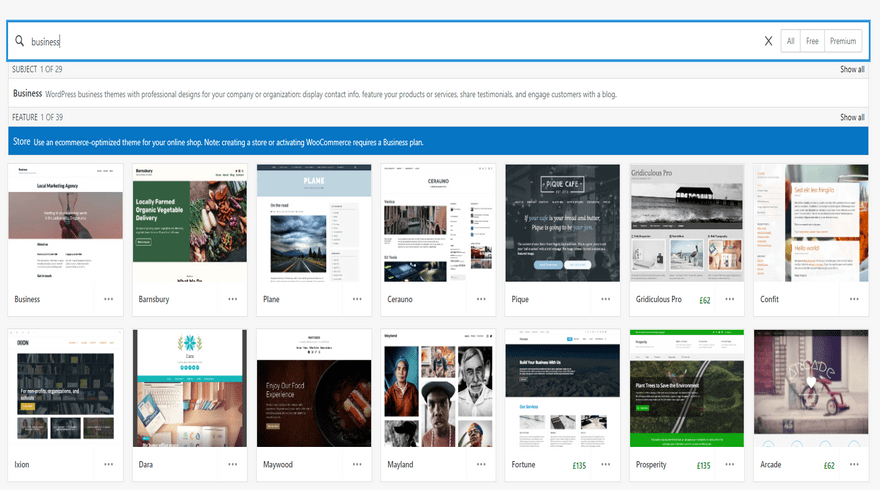The height and width of the screenshot is (490, 880).
Task: Open the Maywood theme thumbnail
Action: click(x=314, y=388)
